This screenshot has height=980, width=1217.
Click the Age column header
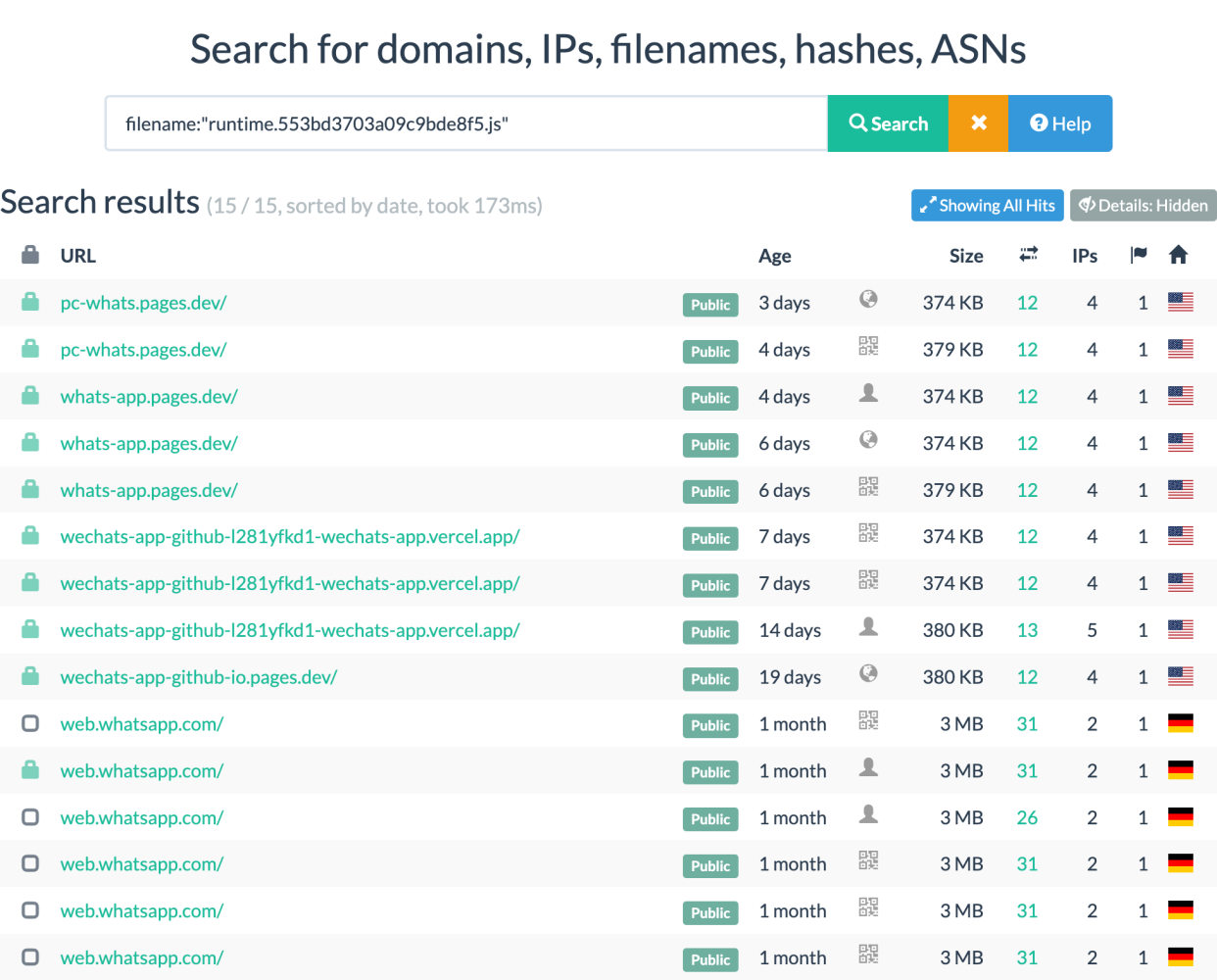[775, 256]
